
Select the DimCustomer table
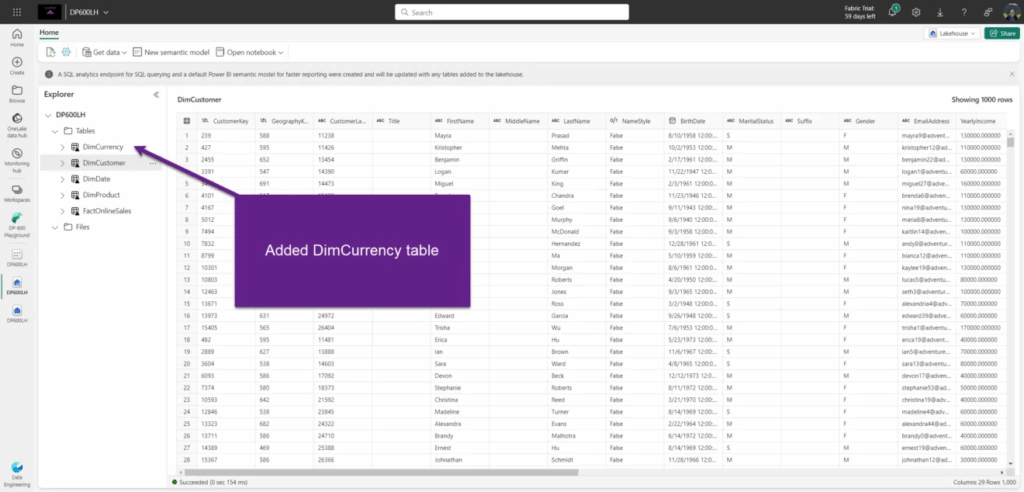tap(104, 163)
